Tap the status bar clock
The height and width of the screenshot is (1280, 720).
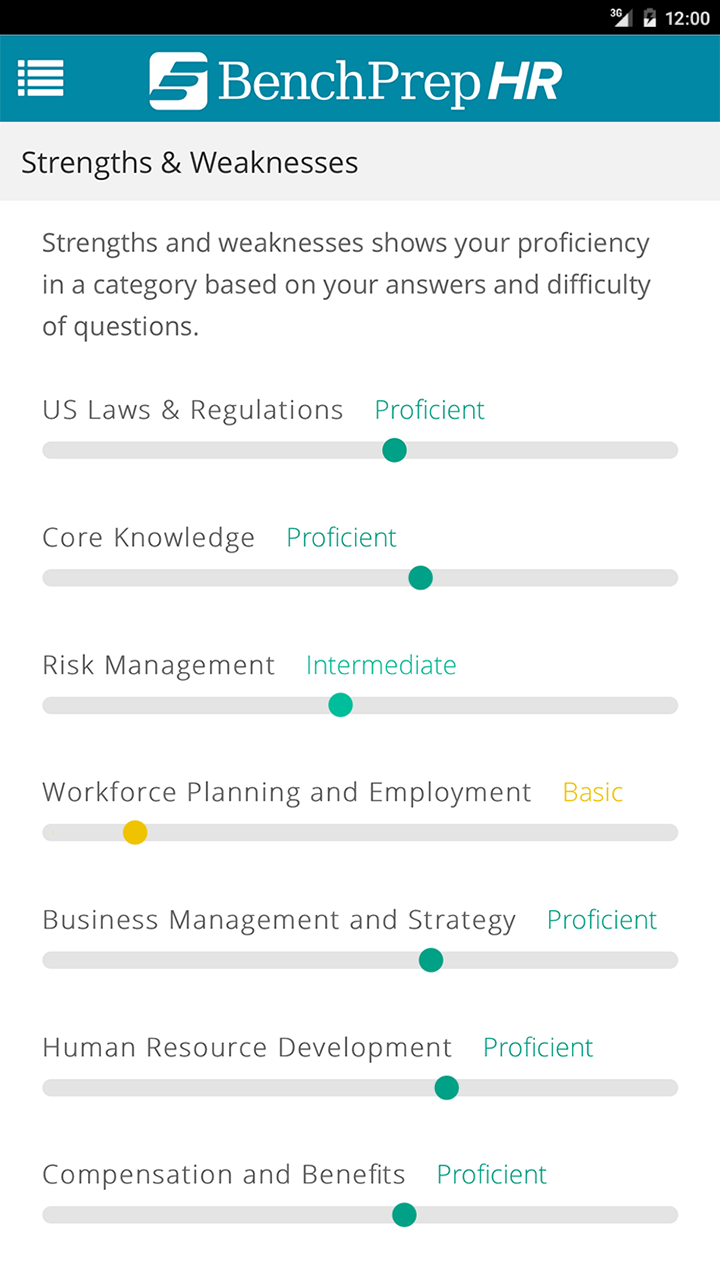pos(687,18)
